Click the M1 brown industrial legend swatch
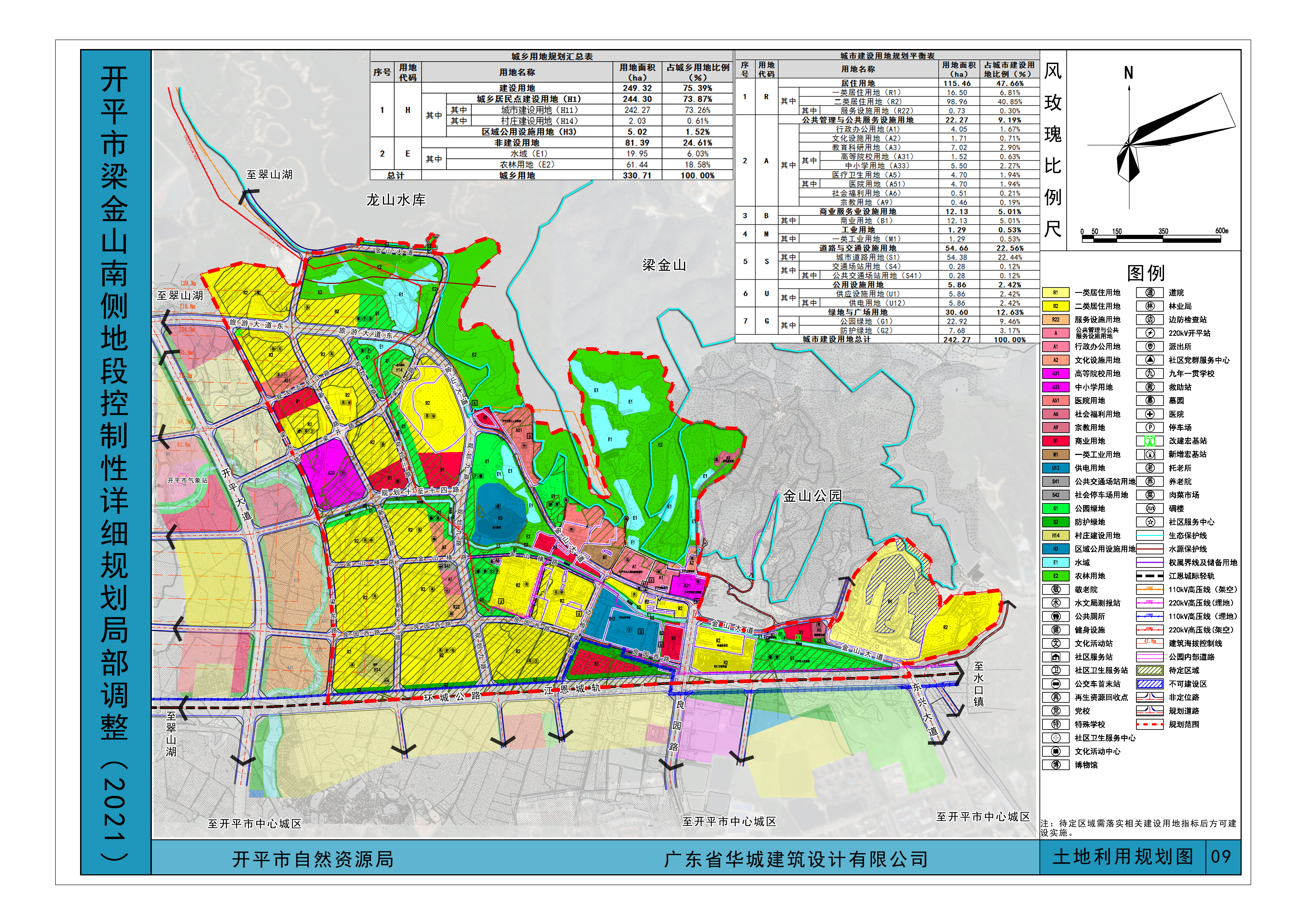This screenshot has width=1307, height=924. pyautogui.click(x=1056, y=455)
